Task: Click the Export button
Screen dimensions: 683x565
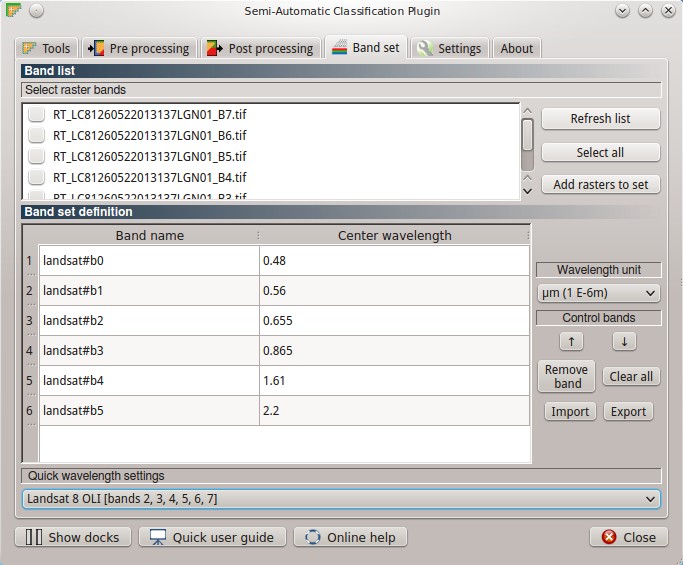Action: pyautogui.click(x=628, y=412)
